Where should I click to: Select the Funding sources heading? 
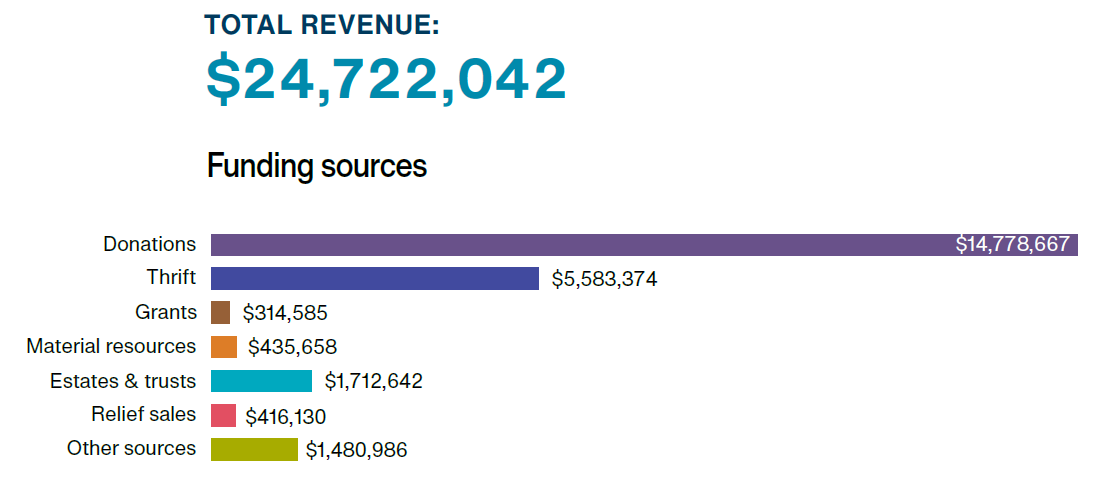pos(317,166)
